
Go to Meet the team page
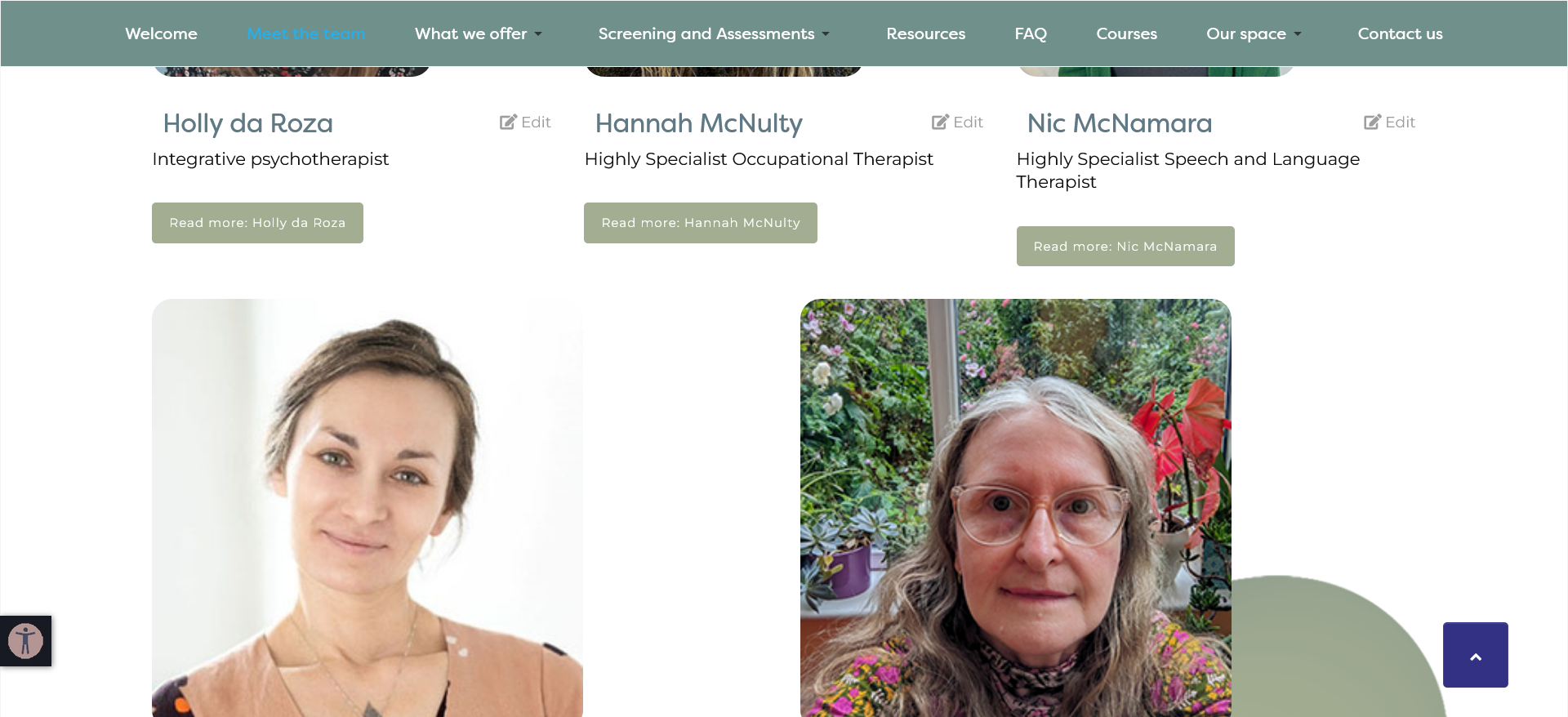click(x=306, y=33)
